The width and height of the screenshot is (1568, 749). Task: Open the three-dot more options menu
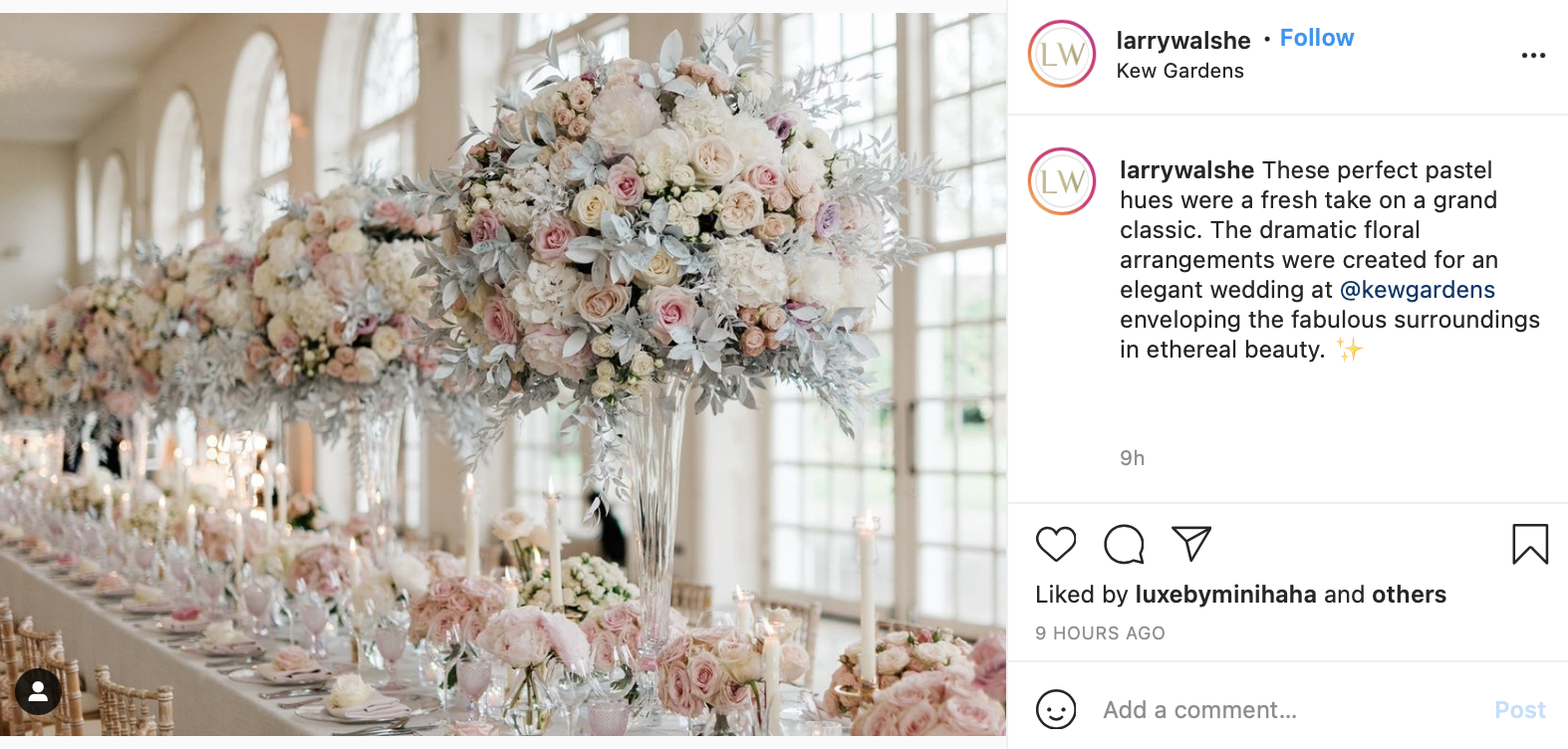pos(1534,55)
